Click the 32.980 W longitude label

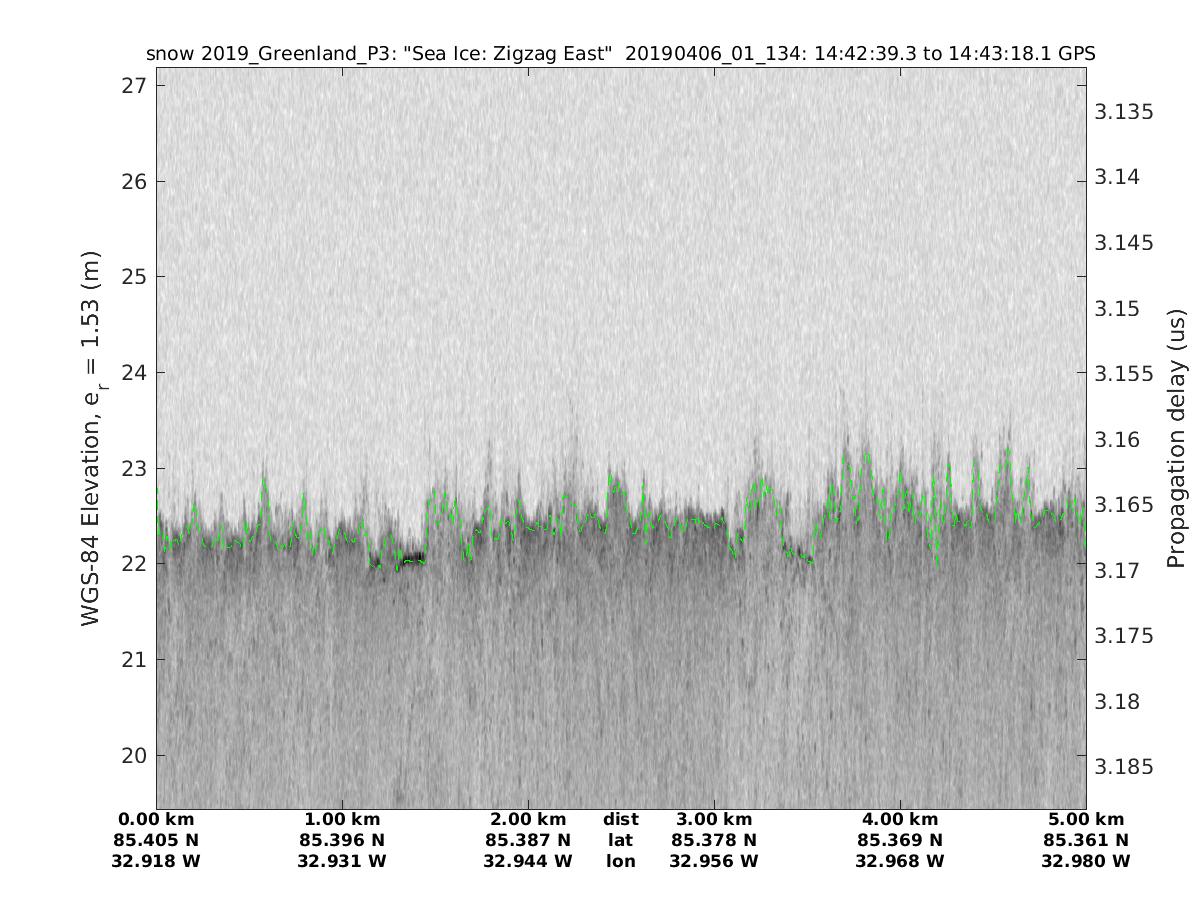[x=1085, y=861]
